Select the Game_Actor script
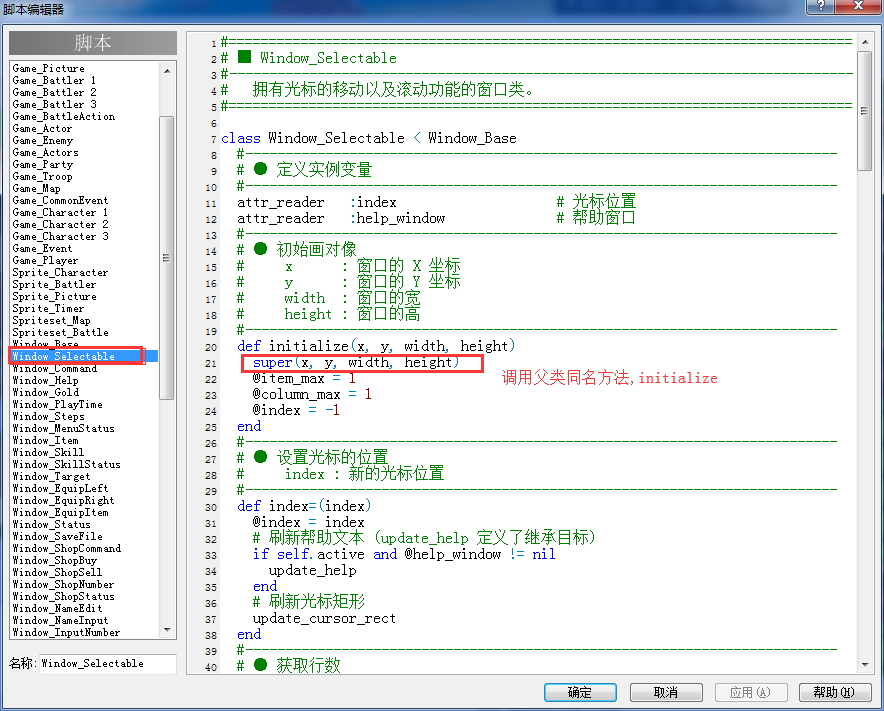The image size is (884, 711). pos(42,129)
